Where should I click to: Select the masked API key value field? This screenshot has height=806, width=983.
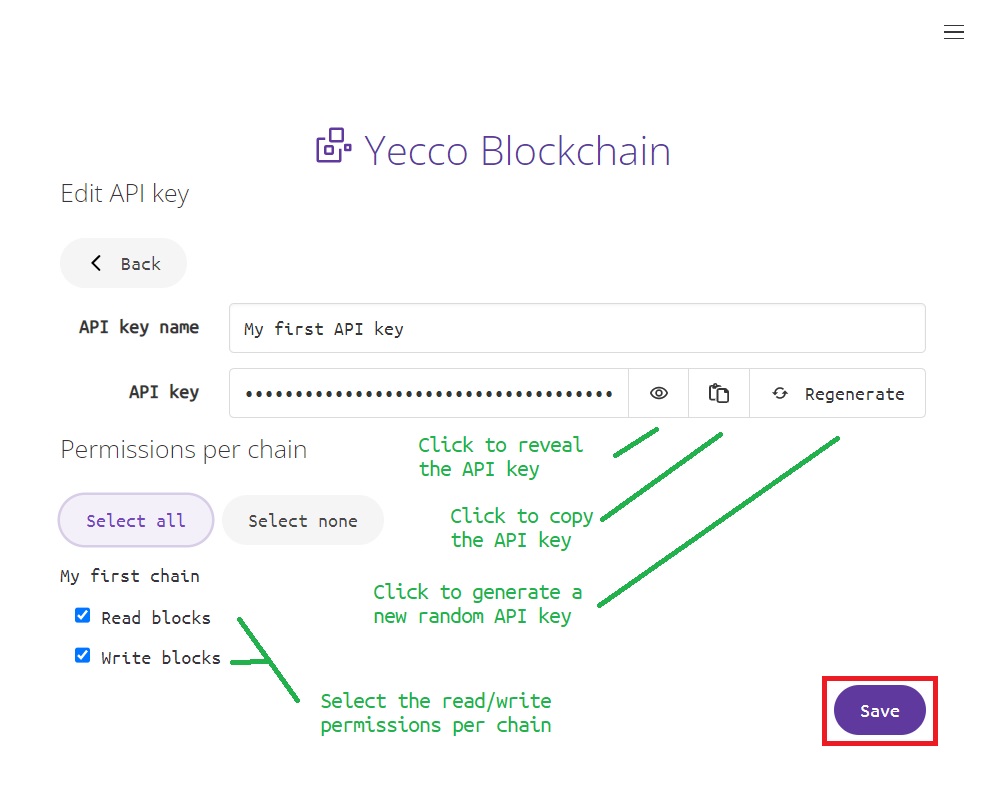click(x=430, y=392)
